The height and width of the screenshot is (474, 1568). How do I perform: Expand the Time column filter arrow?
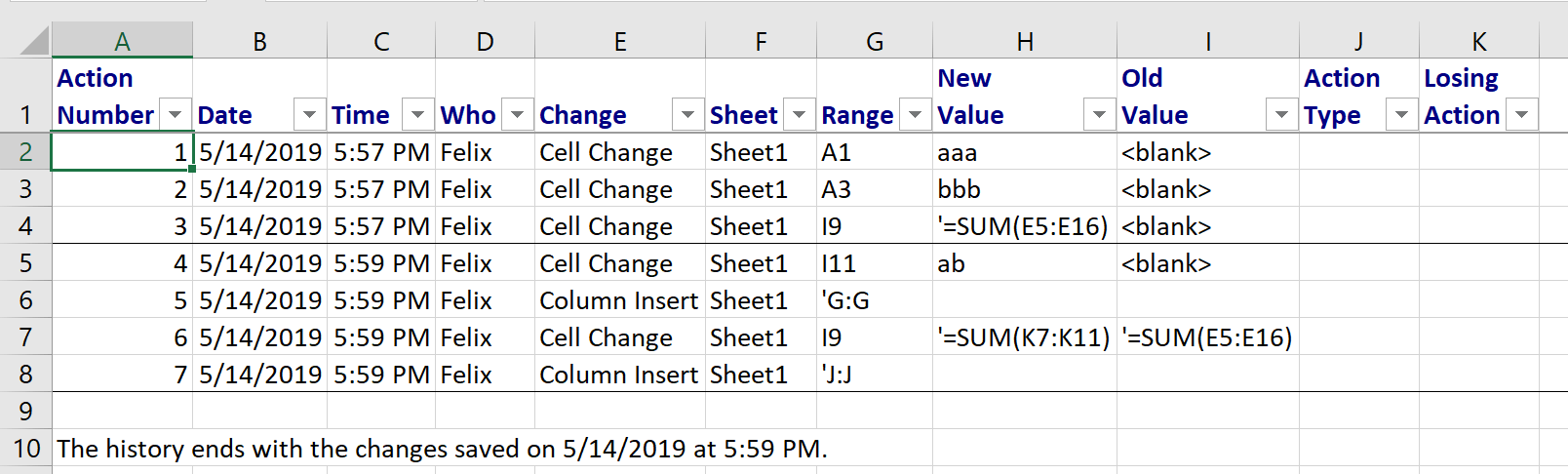(417, 115)
